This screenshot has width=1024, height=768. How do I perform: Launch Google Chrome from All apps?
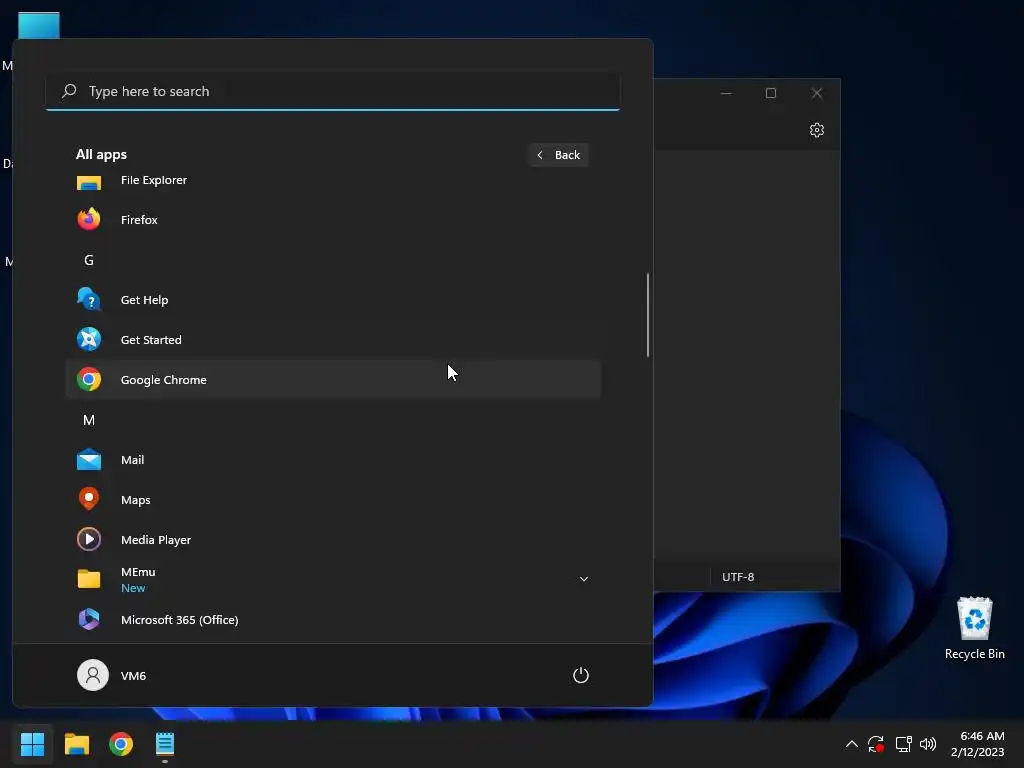click(333, 379)
